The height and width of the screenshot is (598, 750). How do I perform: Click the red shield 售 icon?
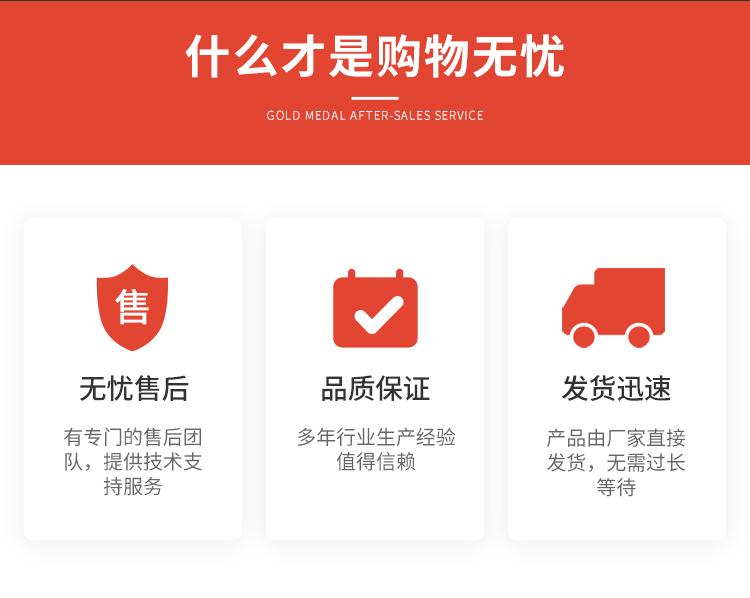tap(132, 307)
